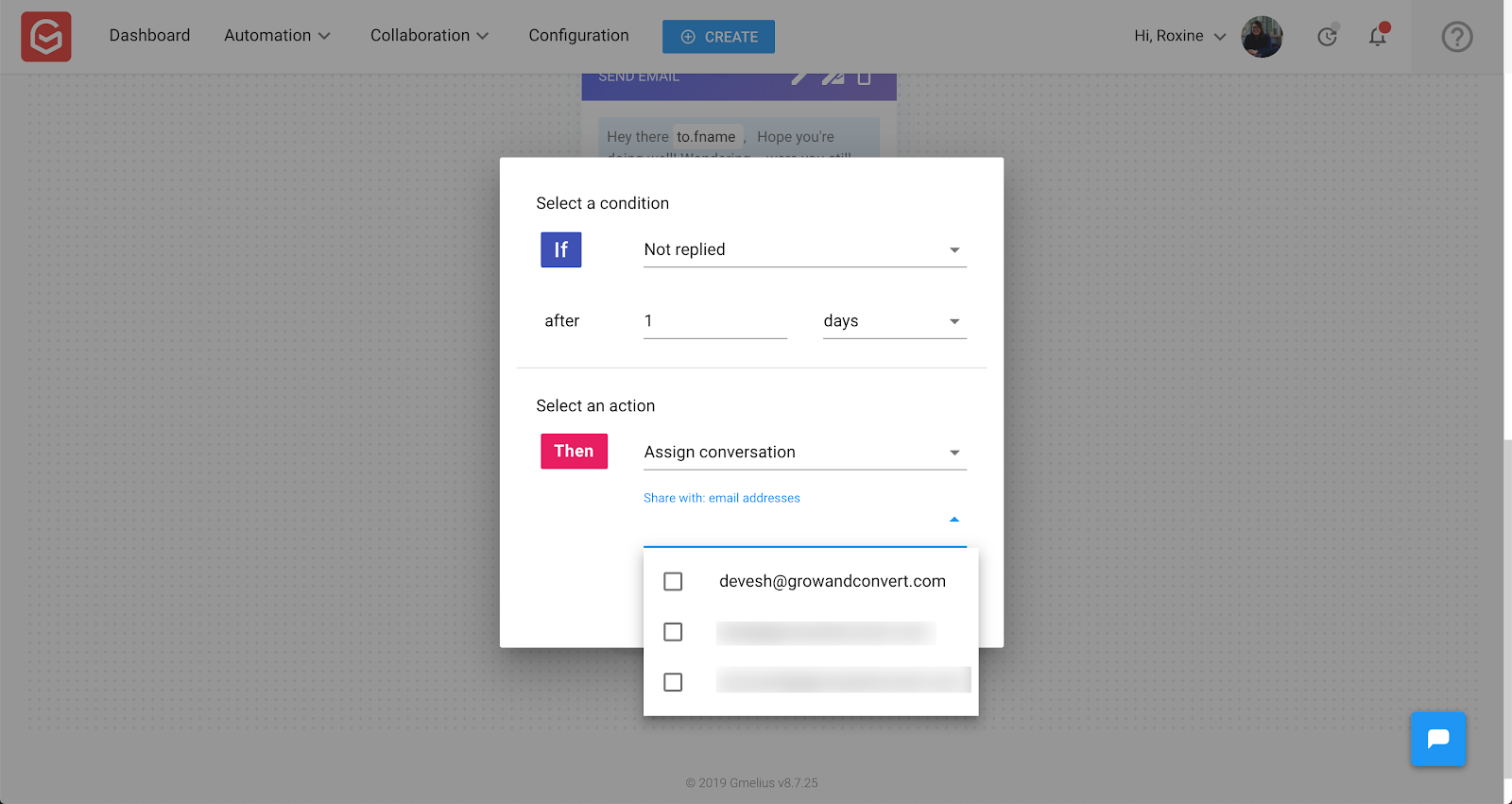
Task: Open the Not replied condition dropdown
Action: coord(805,249)
